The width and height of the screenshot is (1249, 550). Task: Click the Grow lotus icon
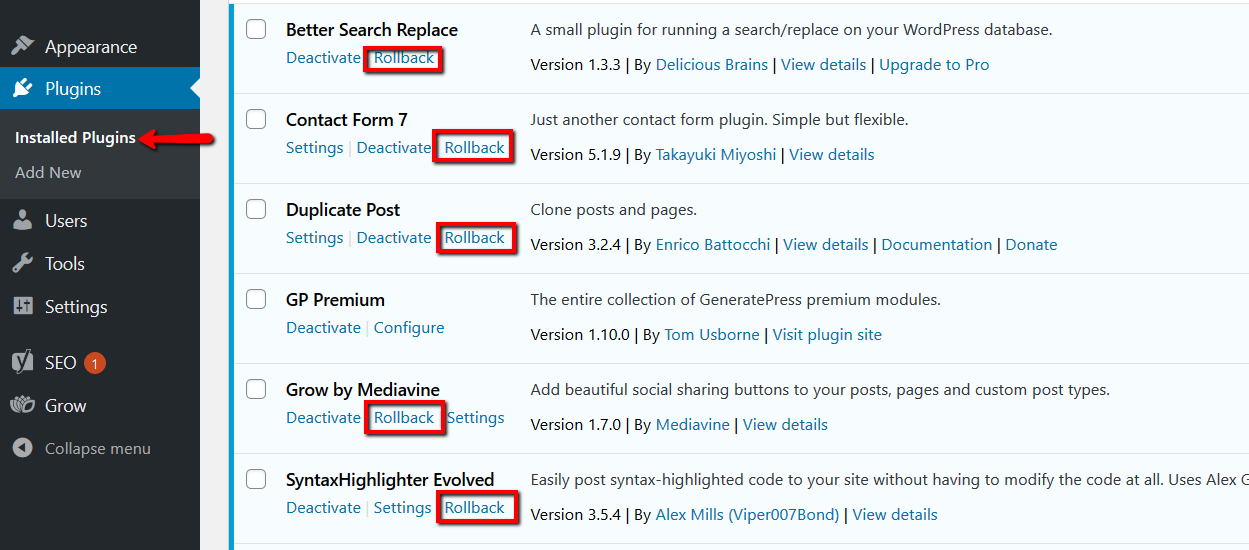click(x=23, y=406)
